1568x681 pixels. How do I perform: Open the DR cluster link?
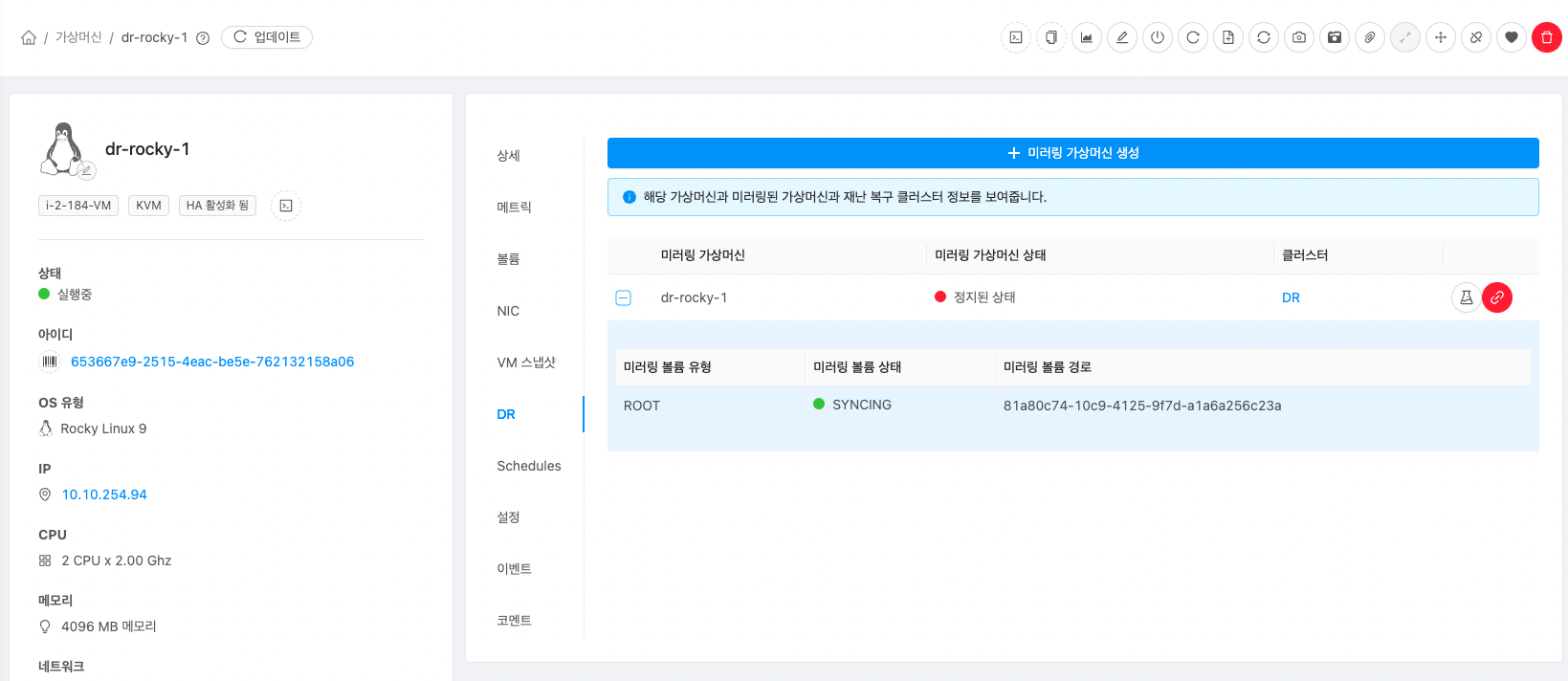point(1291,297)
